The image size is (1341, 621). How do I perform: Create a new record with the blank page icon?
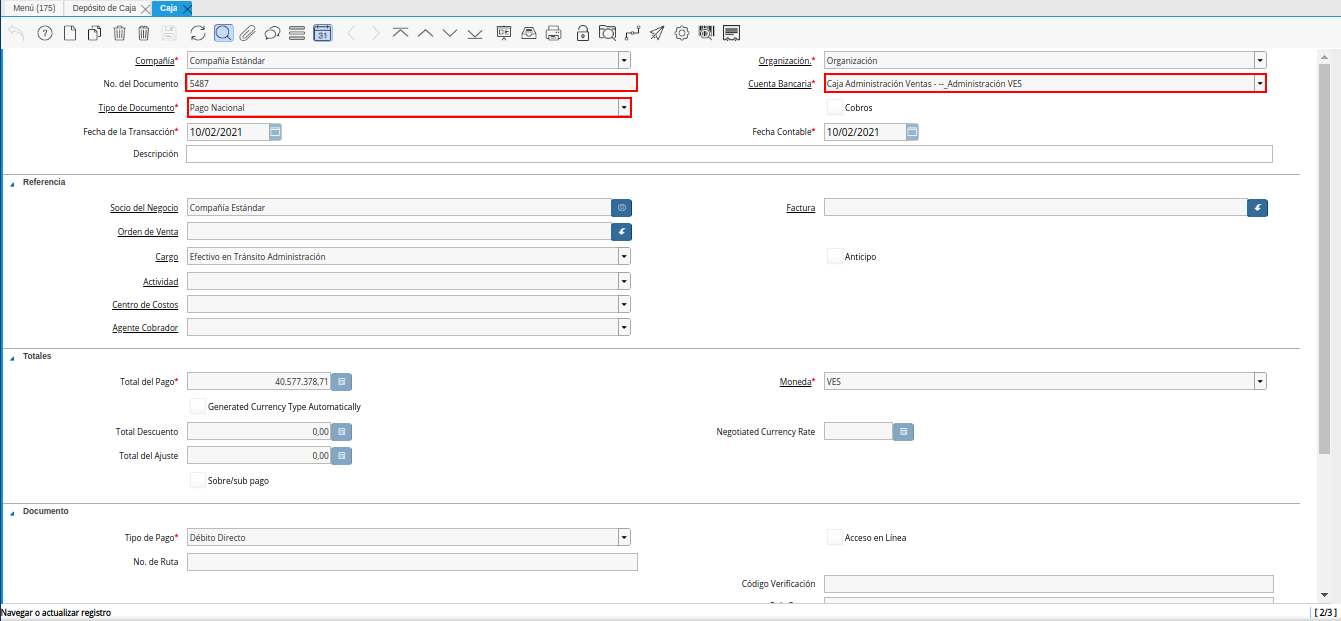point(70,33)
